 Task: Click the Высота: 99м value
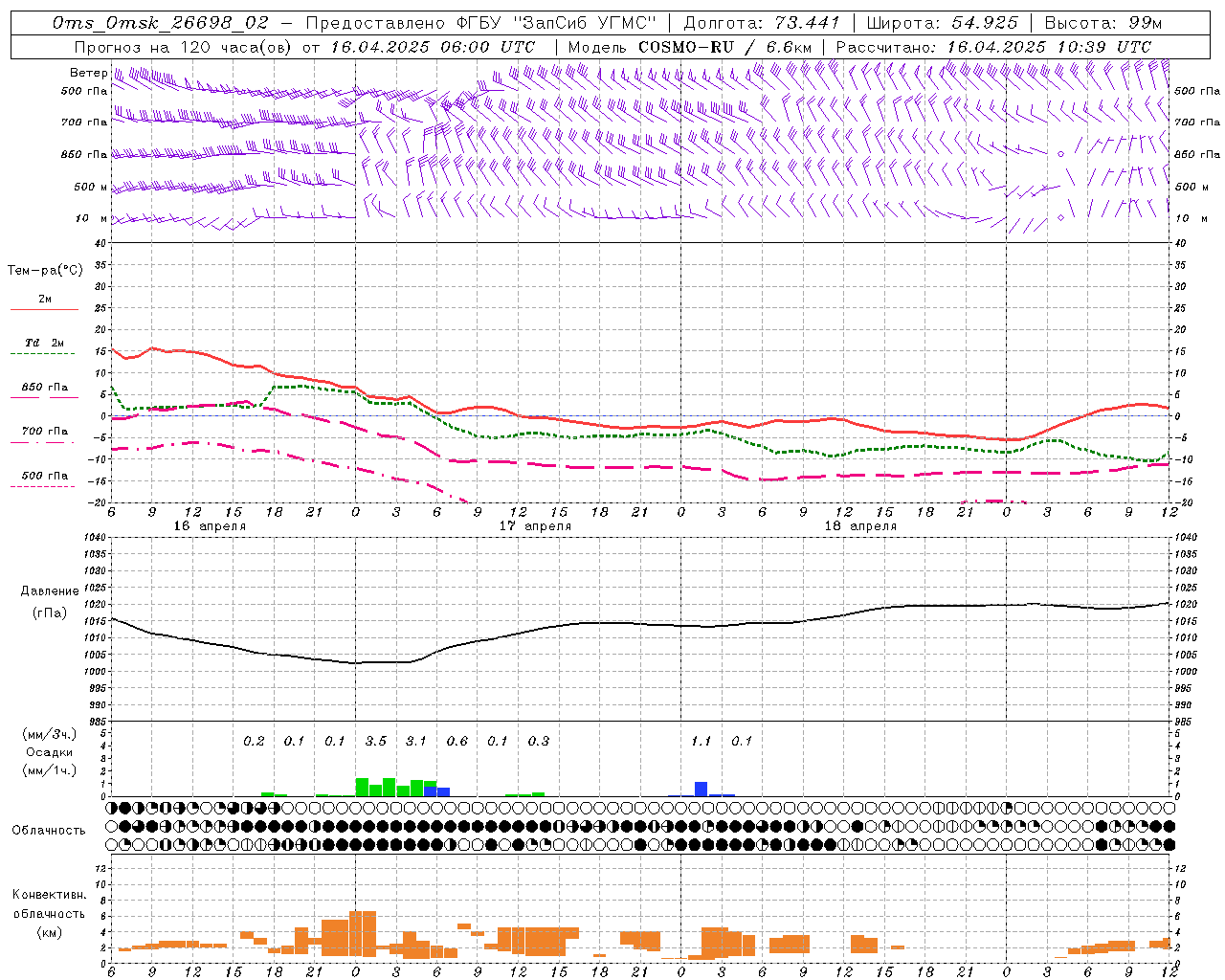tap(1103, 23)
